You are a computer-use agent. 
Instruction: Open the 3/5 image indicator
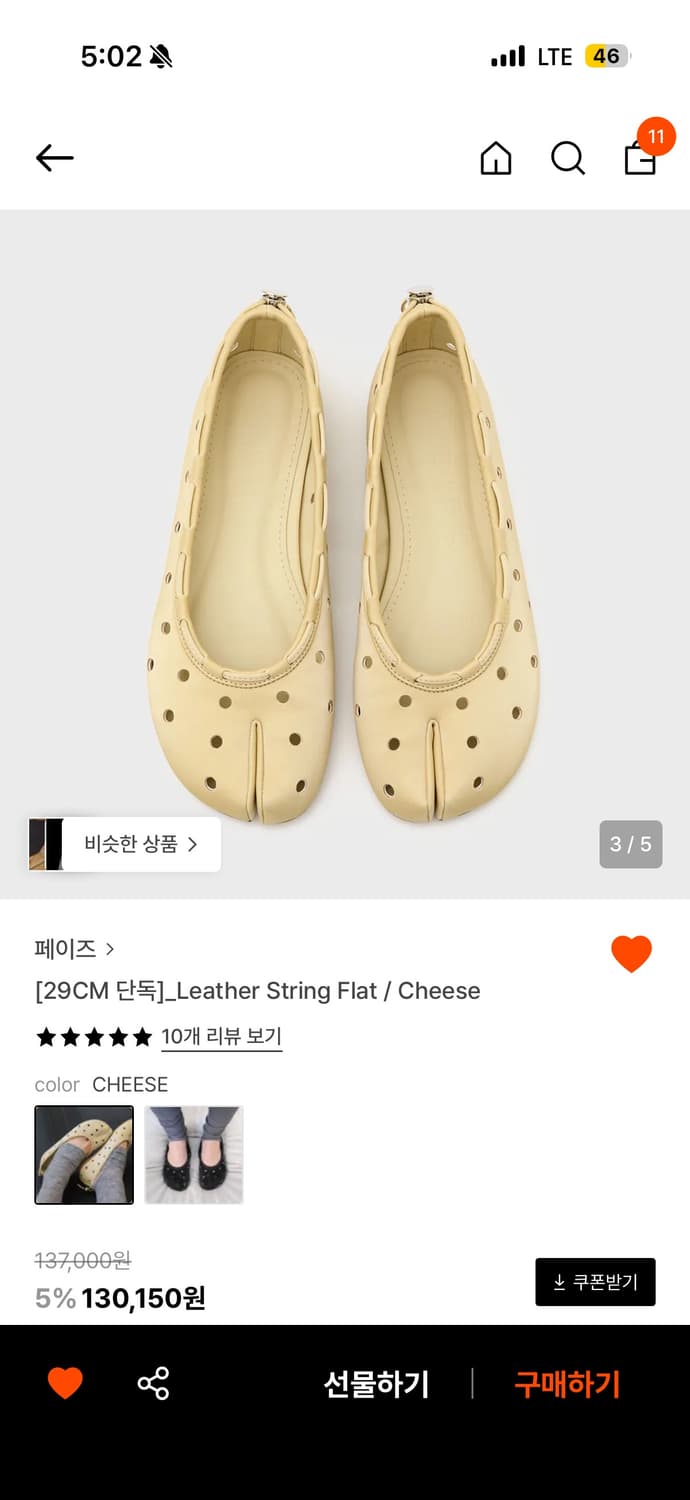coord(631,844)
